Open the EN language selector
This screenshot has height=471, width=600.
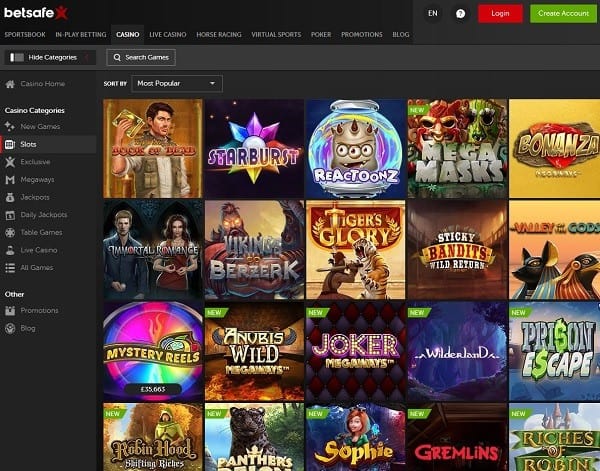click(x=432, y=13)
